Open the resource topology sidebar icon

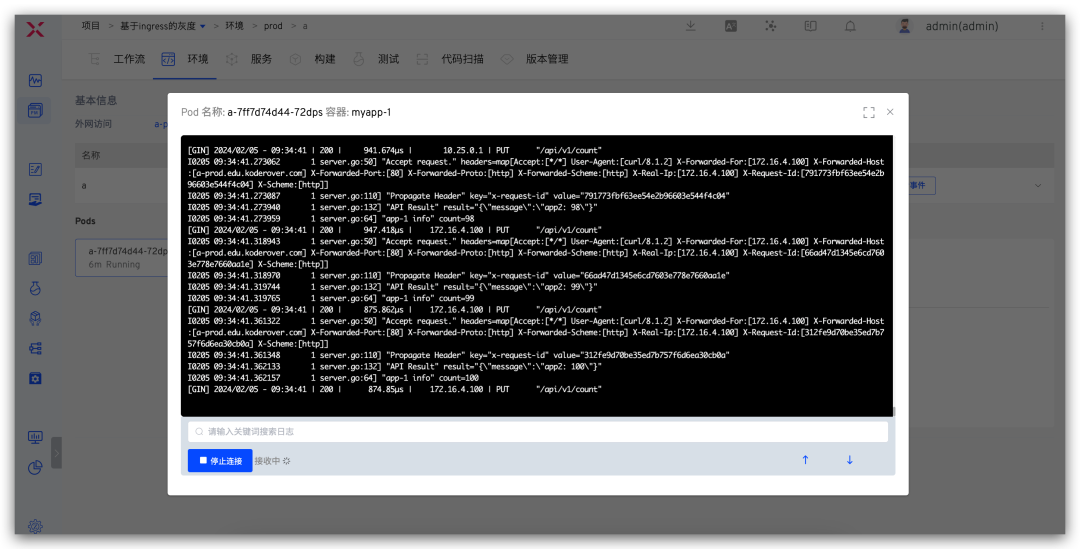(35, 349)
